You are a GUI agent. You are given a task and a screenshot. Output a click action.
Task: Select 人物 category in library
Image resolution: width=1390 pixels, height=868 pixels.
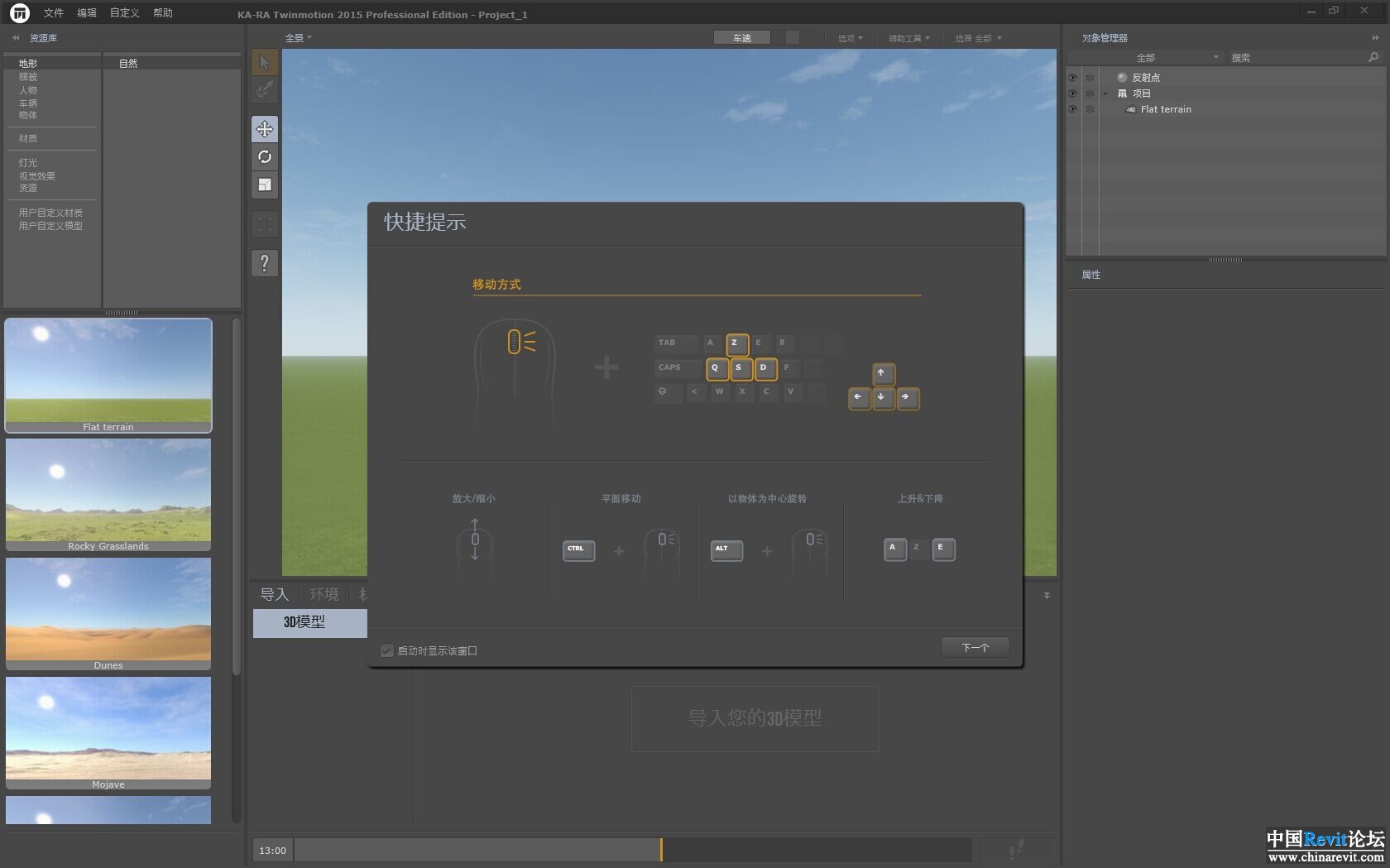[x=28, y=90]
